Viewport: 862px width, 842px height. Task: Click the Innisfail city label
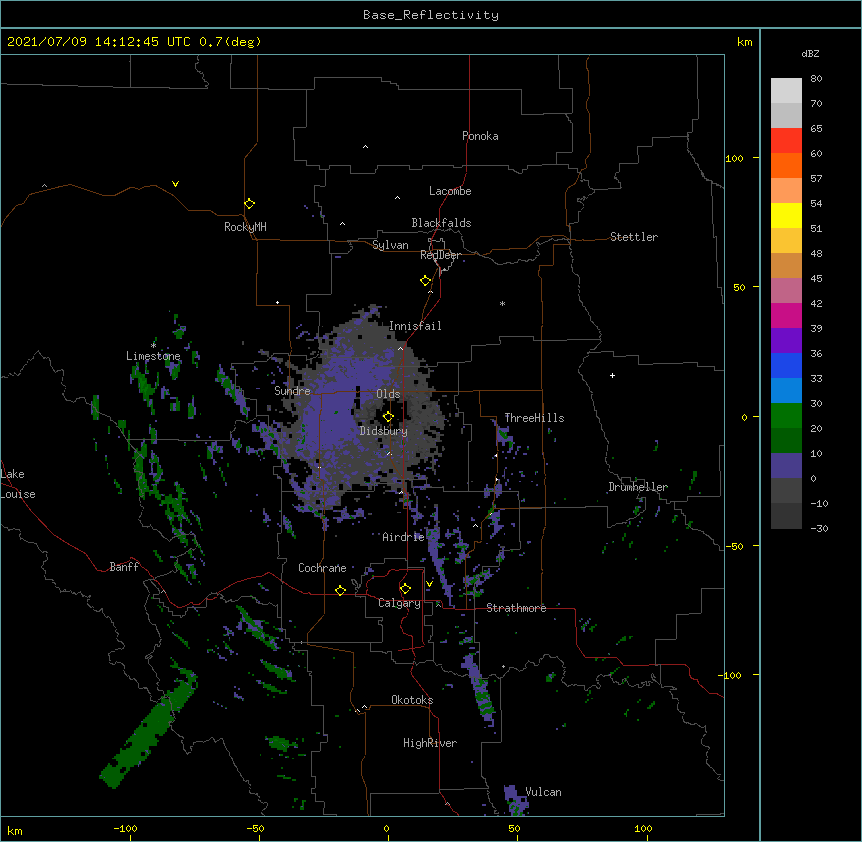pos(415,326)
